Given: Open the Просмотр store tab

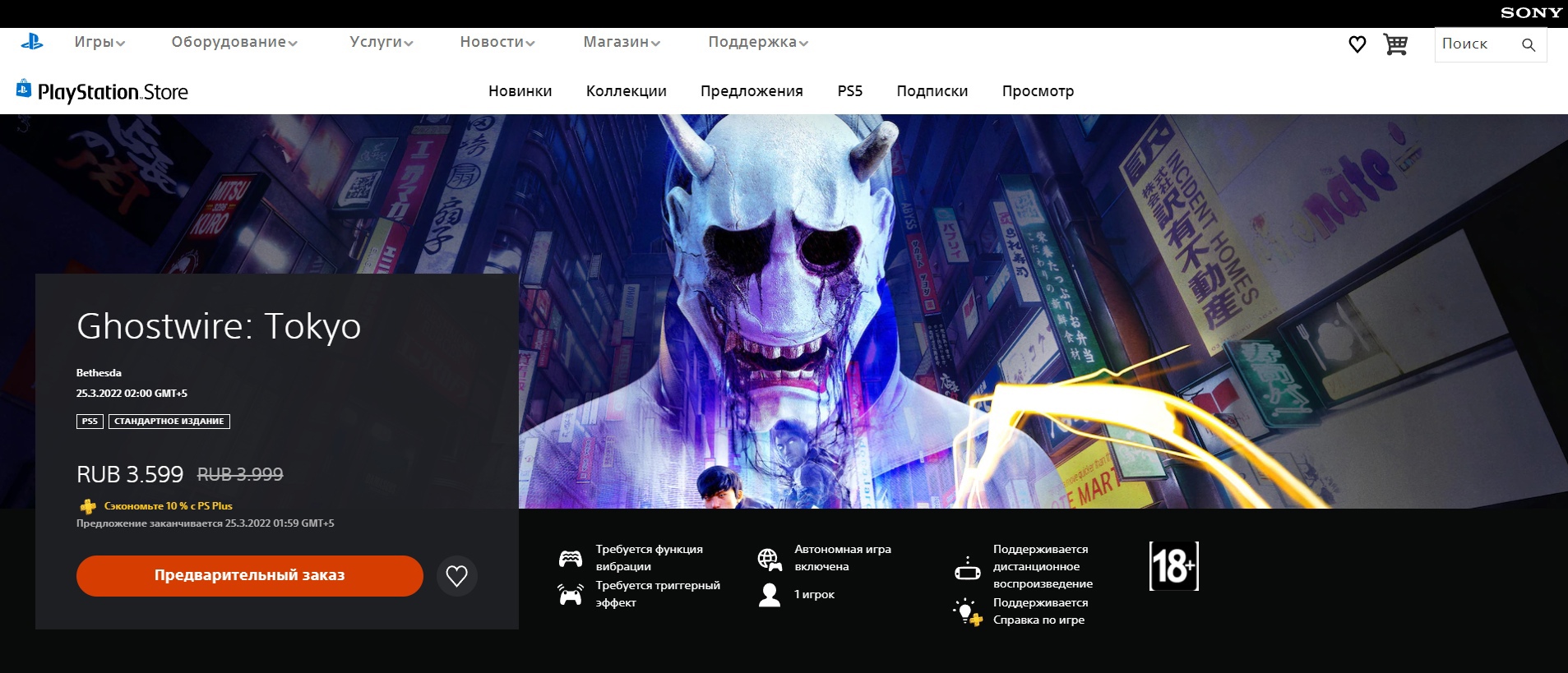Looking at the screenshot, I should pos(1038,91).
